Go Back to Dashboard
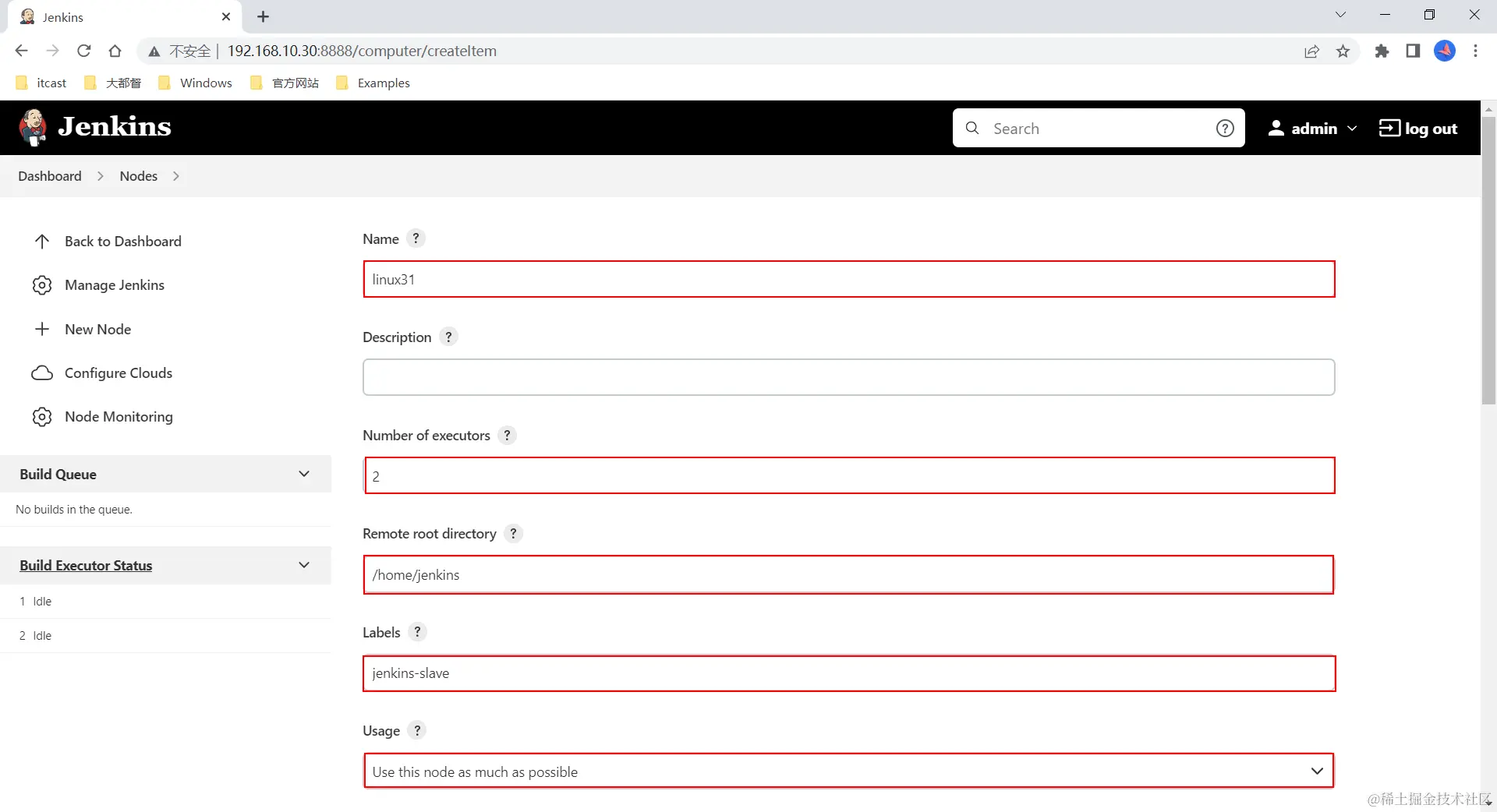Screen dimensions: 1497x812 click(x=107, y=242)
